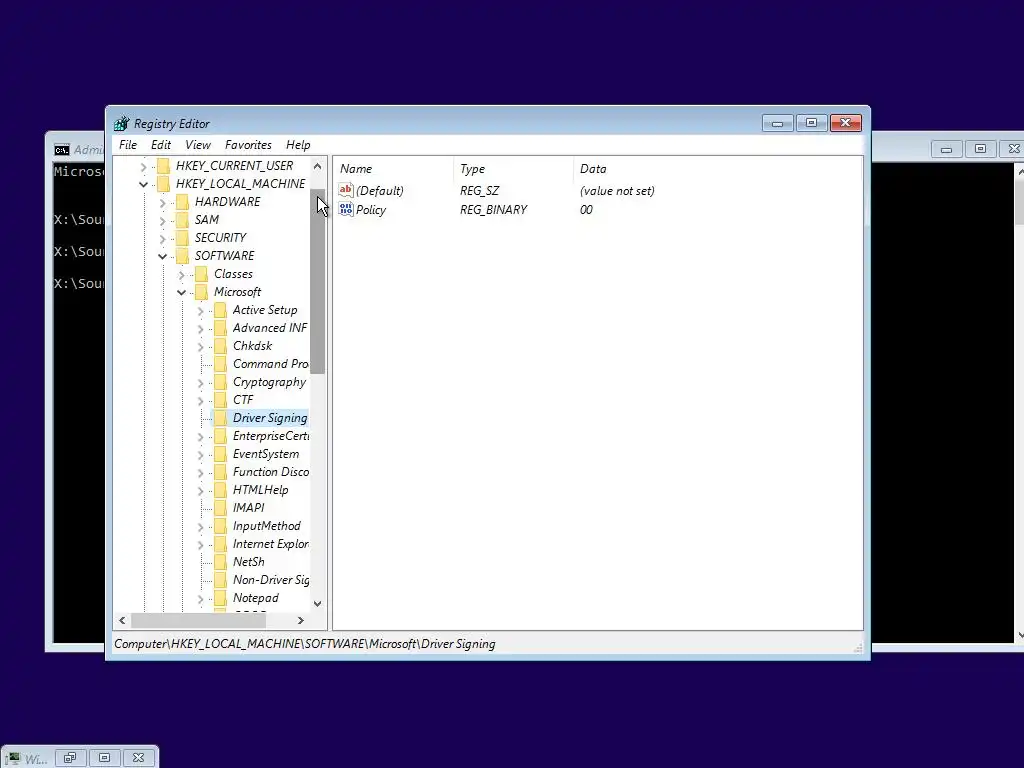This screenshot has width=1024, height=768.
Task: Click the Driver Signing folder icon
Action: point(221,417)
